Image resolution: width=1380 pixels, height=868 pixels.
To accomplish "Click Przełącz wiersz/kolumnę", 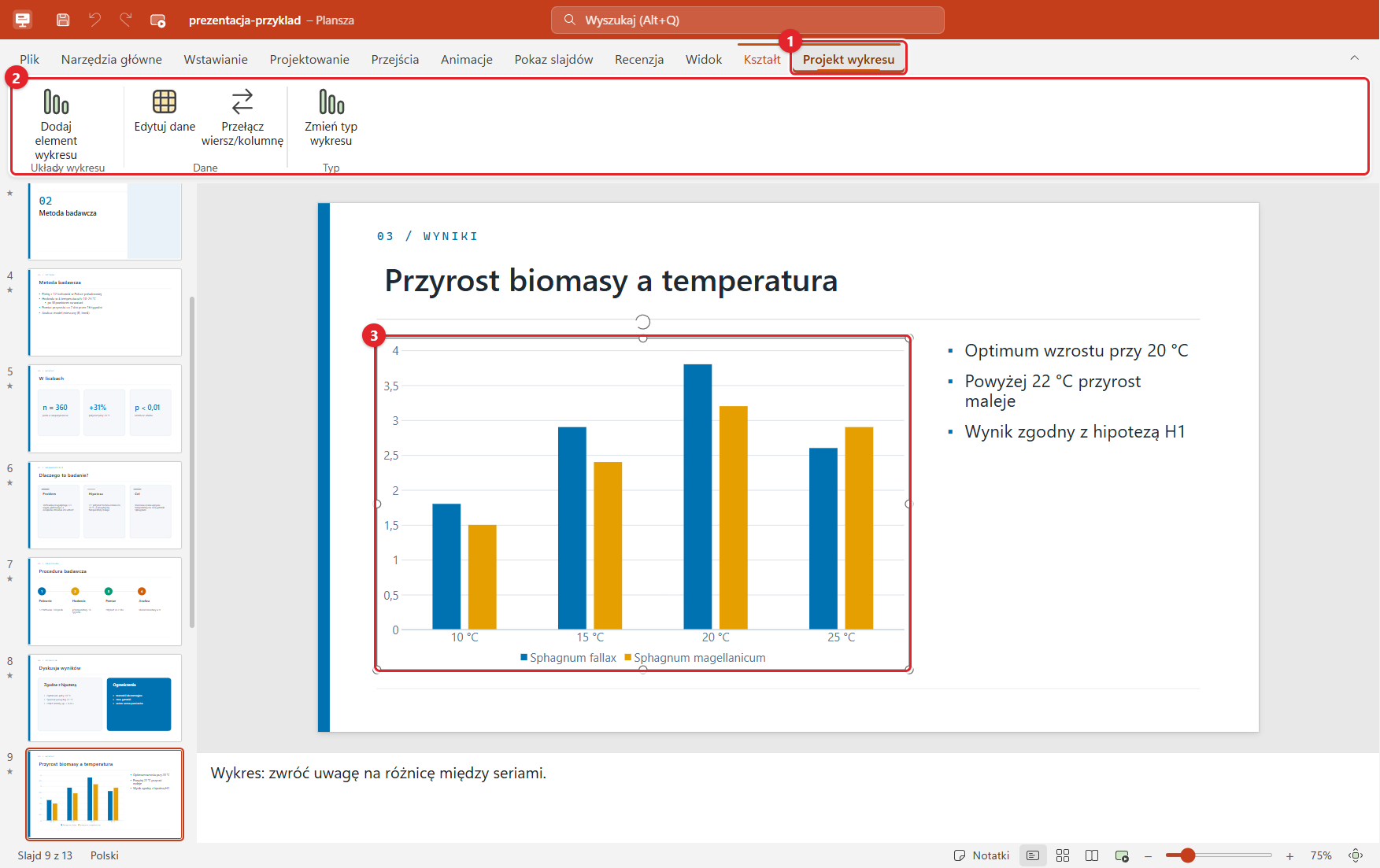I will 242,118.
